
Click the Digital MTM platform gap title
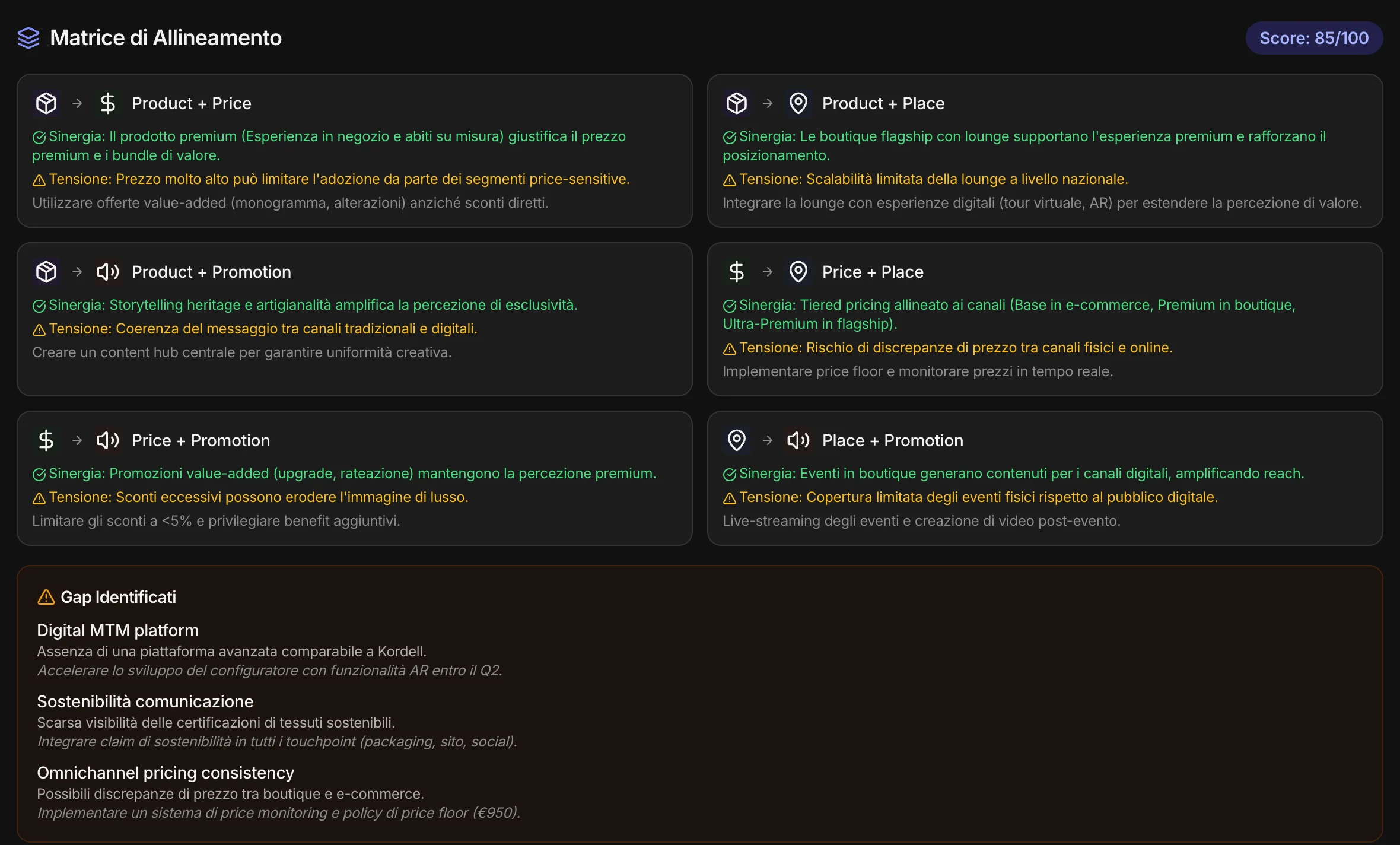[x=117, y=630]
